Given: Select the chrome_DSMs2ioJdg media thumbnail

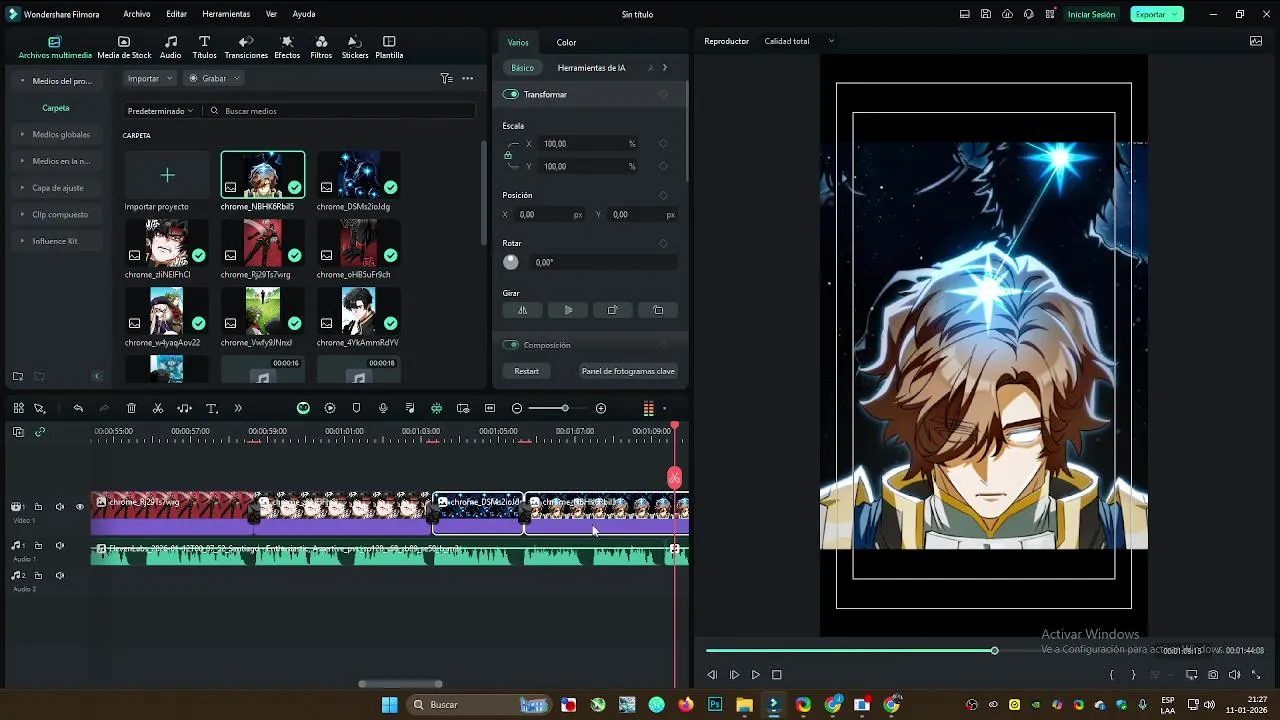Looking at the screenshot, I should tap(358, 176).
